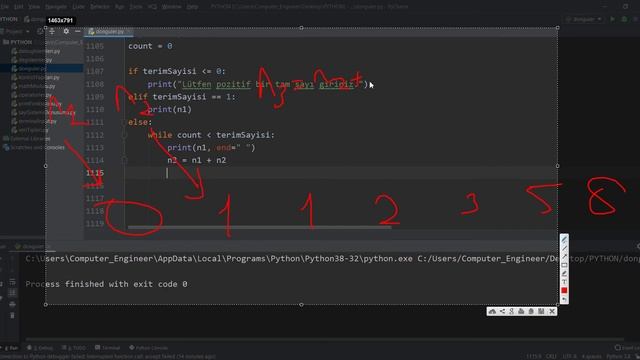
Task: Toggle soft-wrap in run console
Action: pyautogui.click(x=12, y=282)
